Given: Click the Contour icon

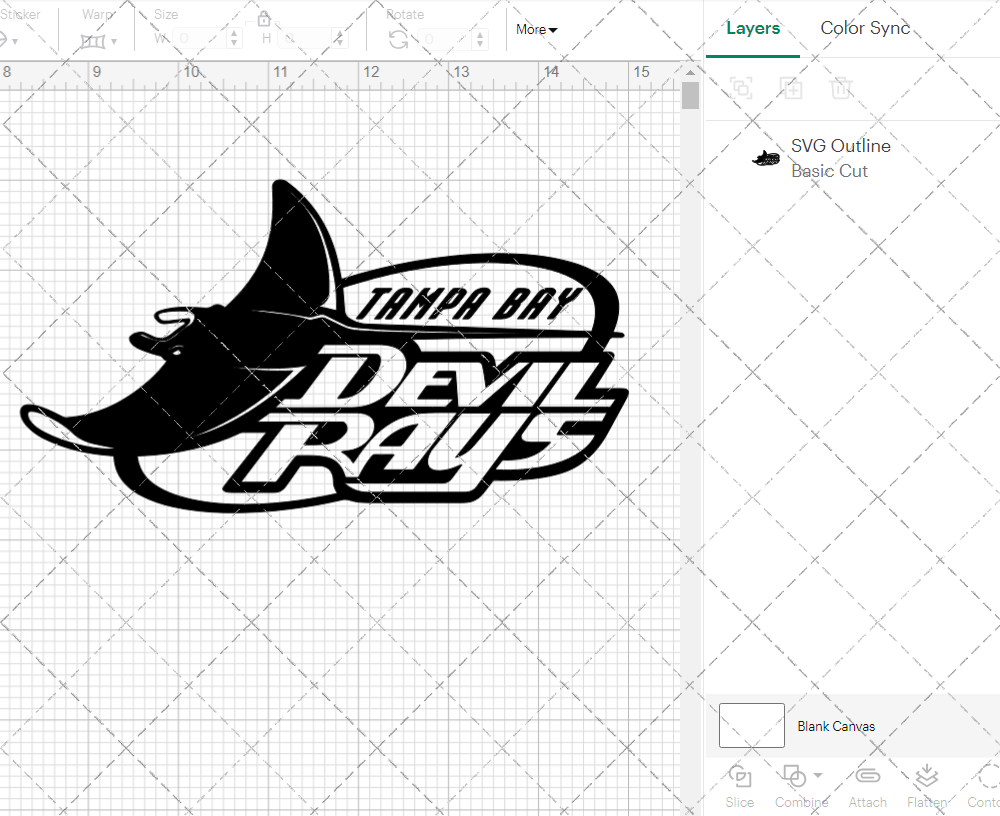Looking at the screenshot, I should pyautogui.click(x=985, y=776).
